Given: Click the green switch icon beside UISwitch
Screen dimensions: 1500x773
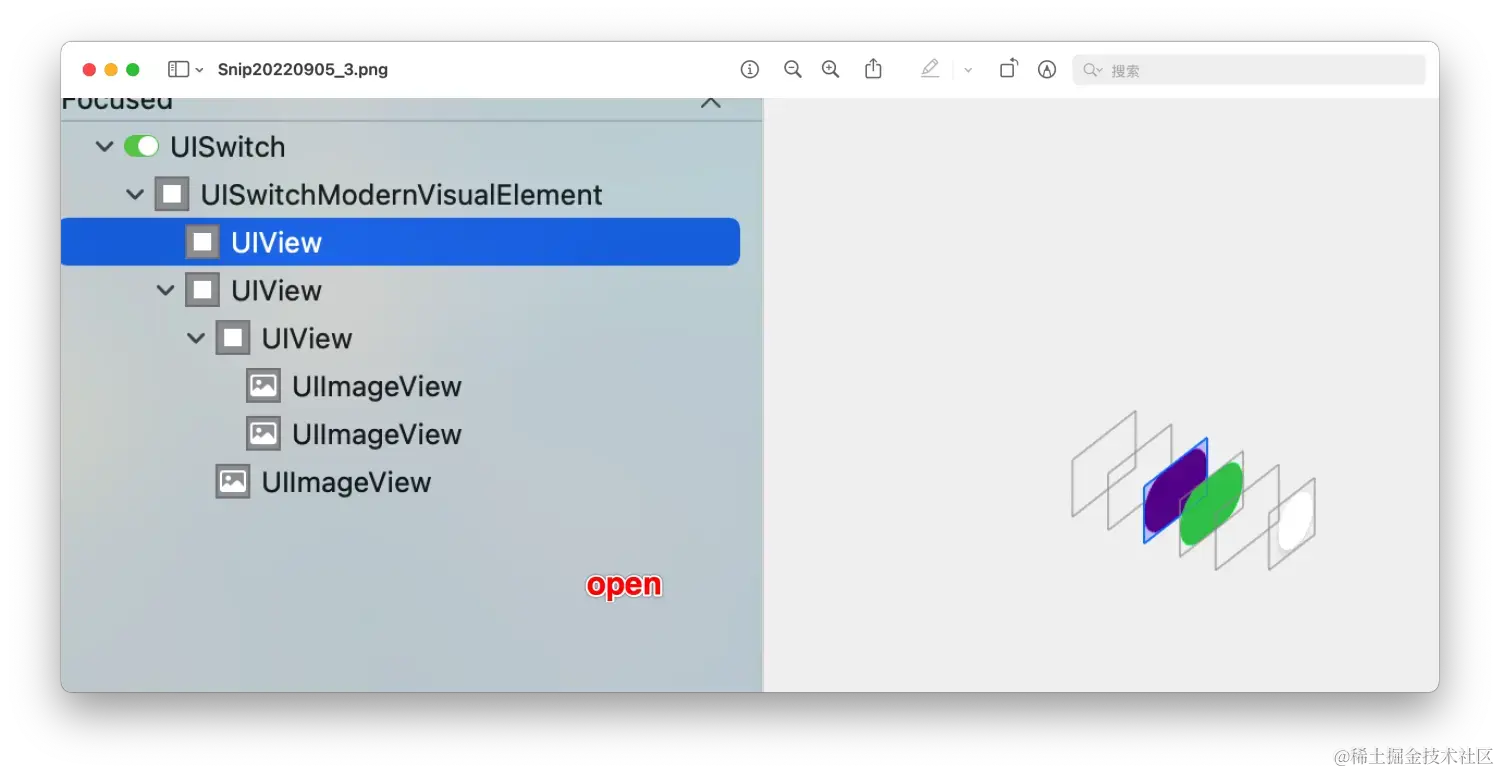Looking at the screenshot, I should point(141,147).
